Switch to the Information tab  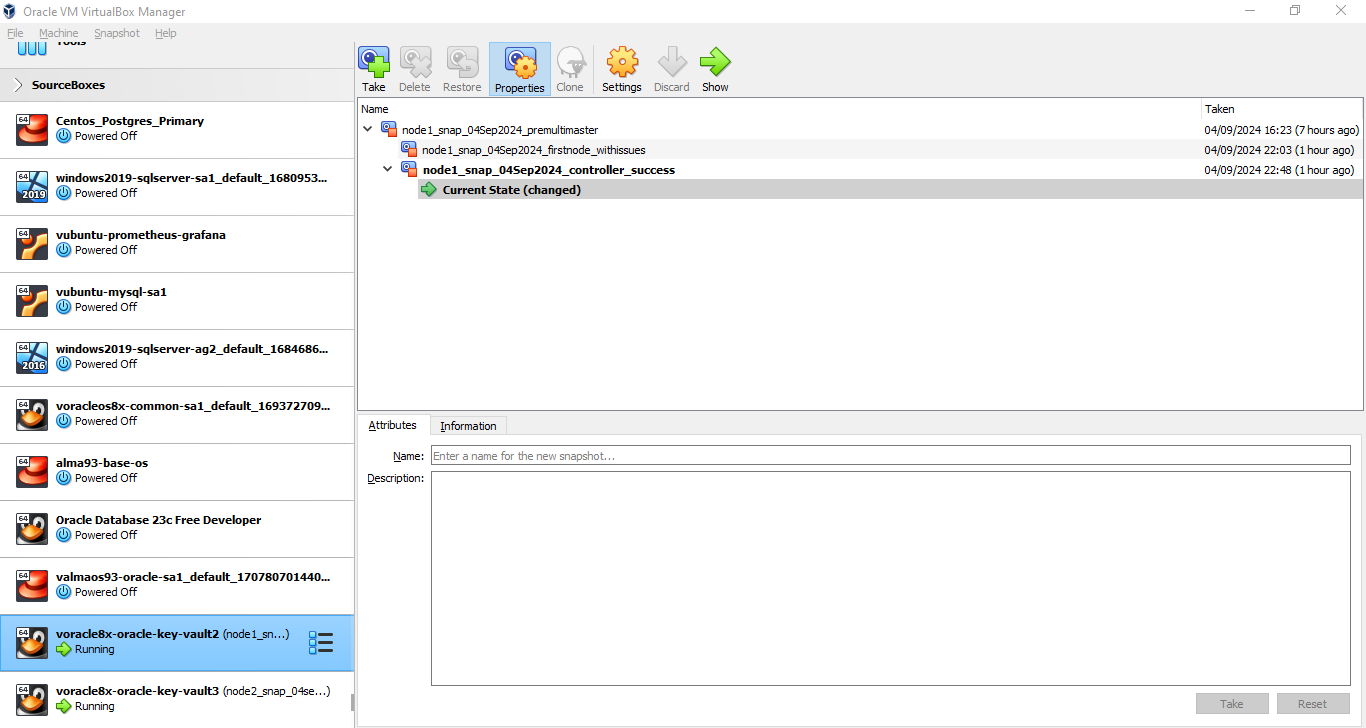468,426
